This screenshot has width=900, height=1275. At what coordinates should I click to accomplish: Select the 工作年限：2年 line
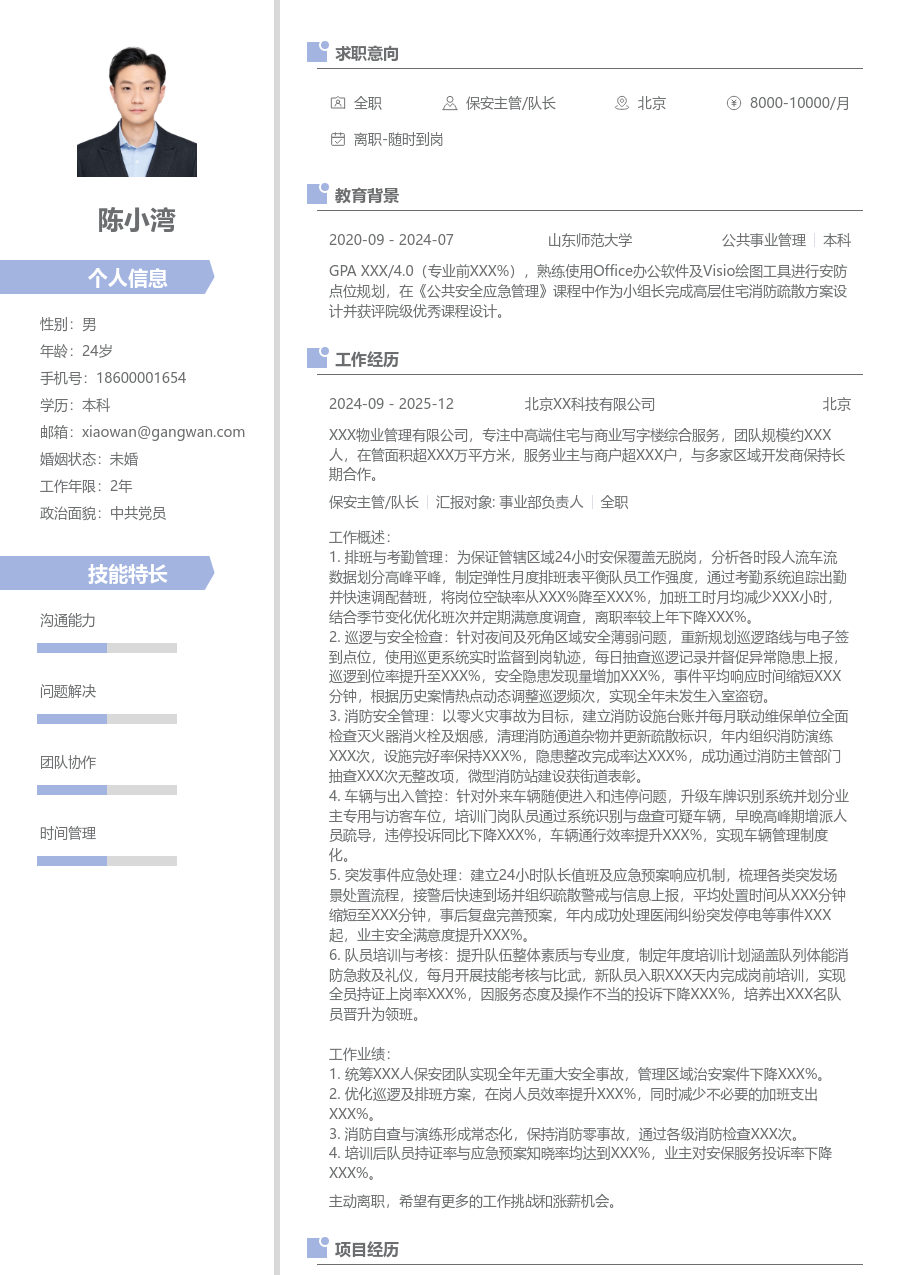(86, 486)
